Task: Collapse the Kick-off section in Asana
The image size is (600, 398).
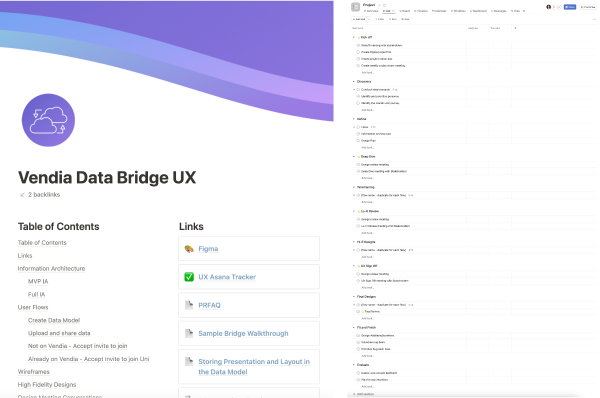Action: (x=354, y=38)
